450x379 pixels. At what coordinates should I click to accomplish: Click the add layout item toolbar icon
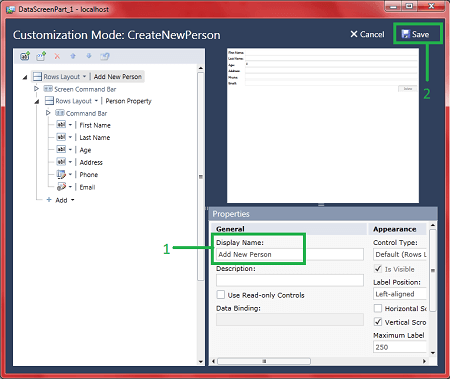click(41, 56)
